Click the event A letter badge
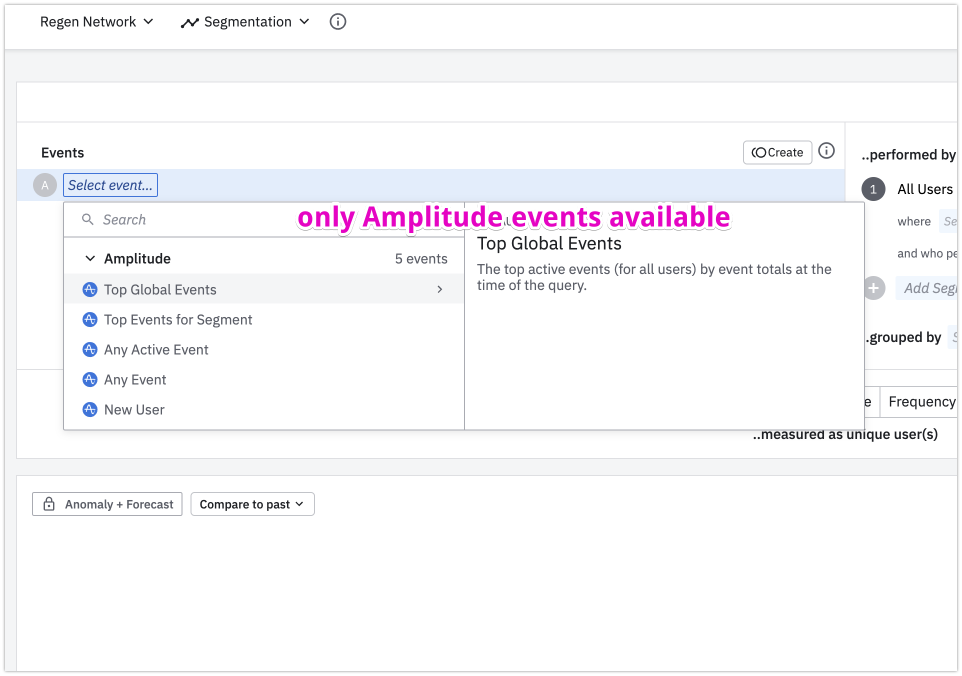 pos(45,185)
